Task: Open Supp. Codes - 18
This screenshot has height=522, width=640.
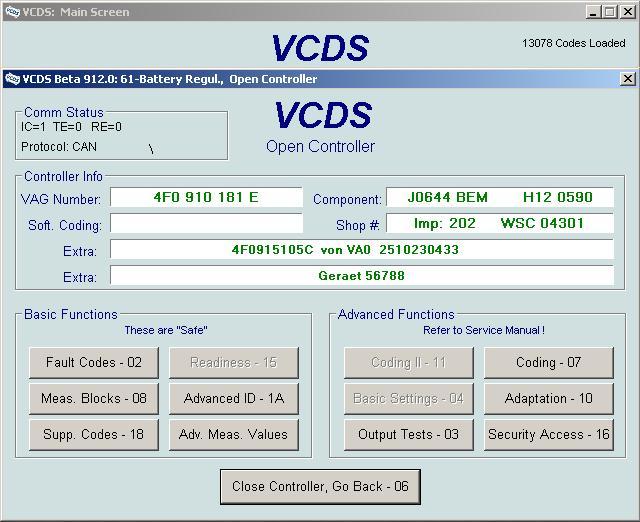Action: 94,435
